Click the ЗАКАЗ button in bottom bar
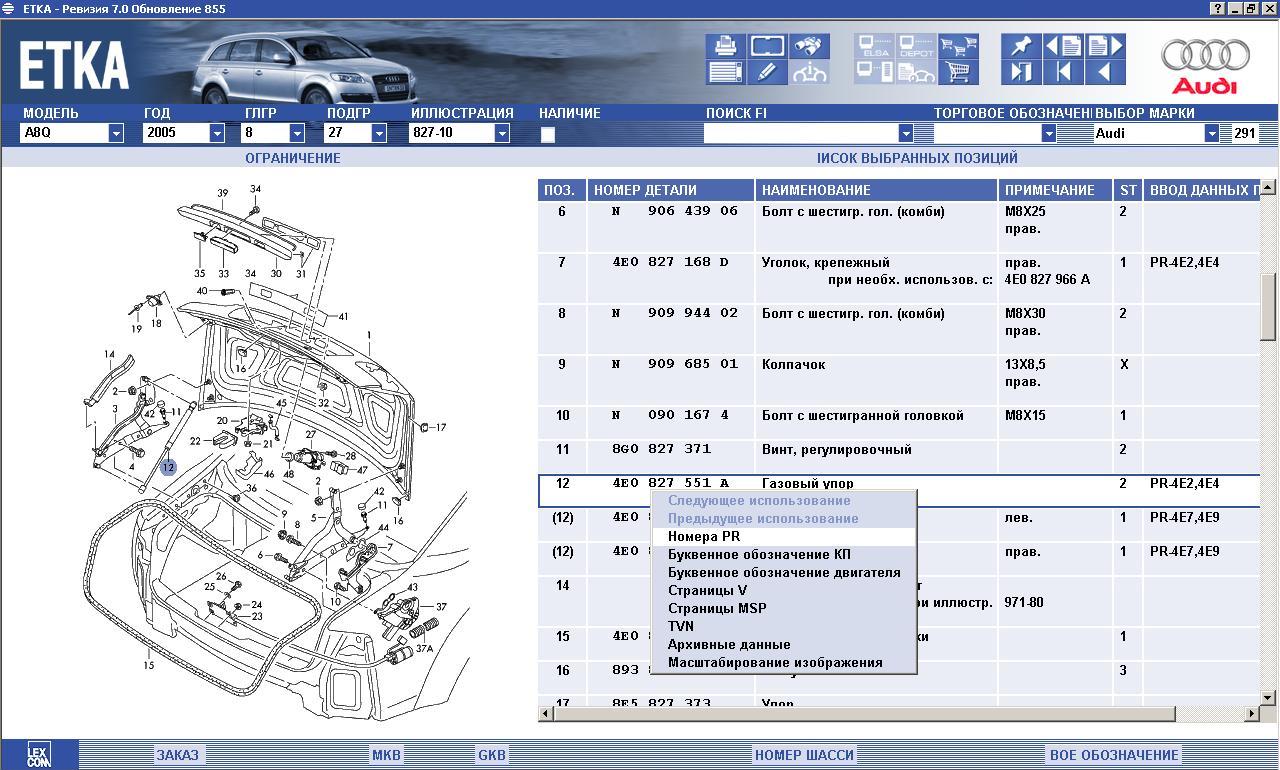This screenshot has height=770, width=1280. tap(177, 755)
